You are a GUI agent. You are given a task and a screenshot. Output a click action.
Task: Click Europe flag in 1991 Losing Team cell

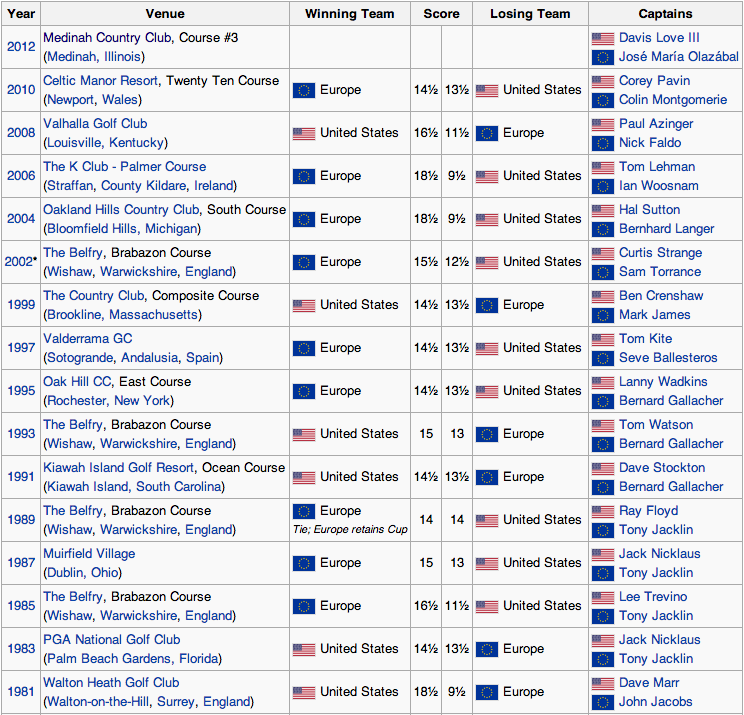pyautogui.click(x=487, y=477)
